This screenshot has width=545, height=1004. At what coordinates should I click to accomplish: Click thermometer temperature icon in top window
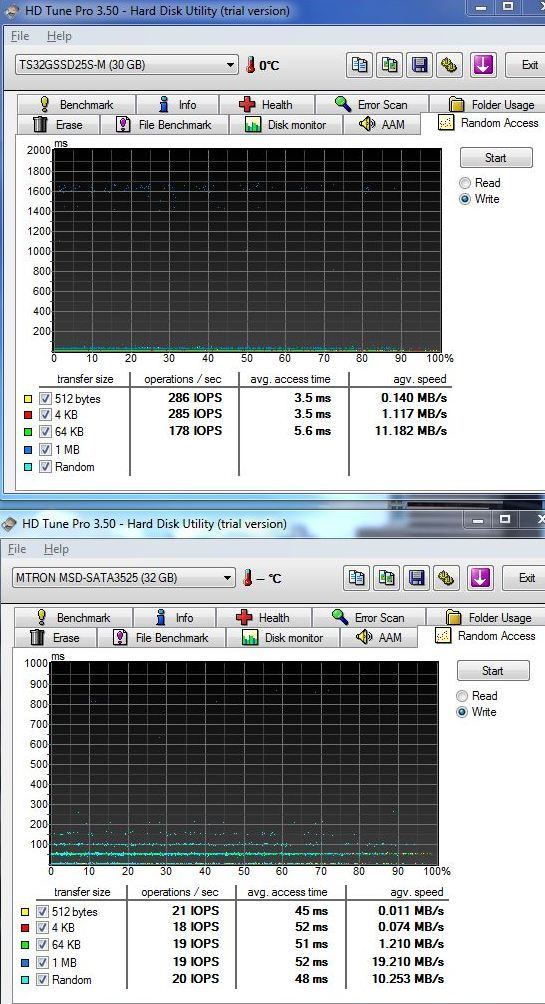pyautogui.click(x=250, y=65)
